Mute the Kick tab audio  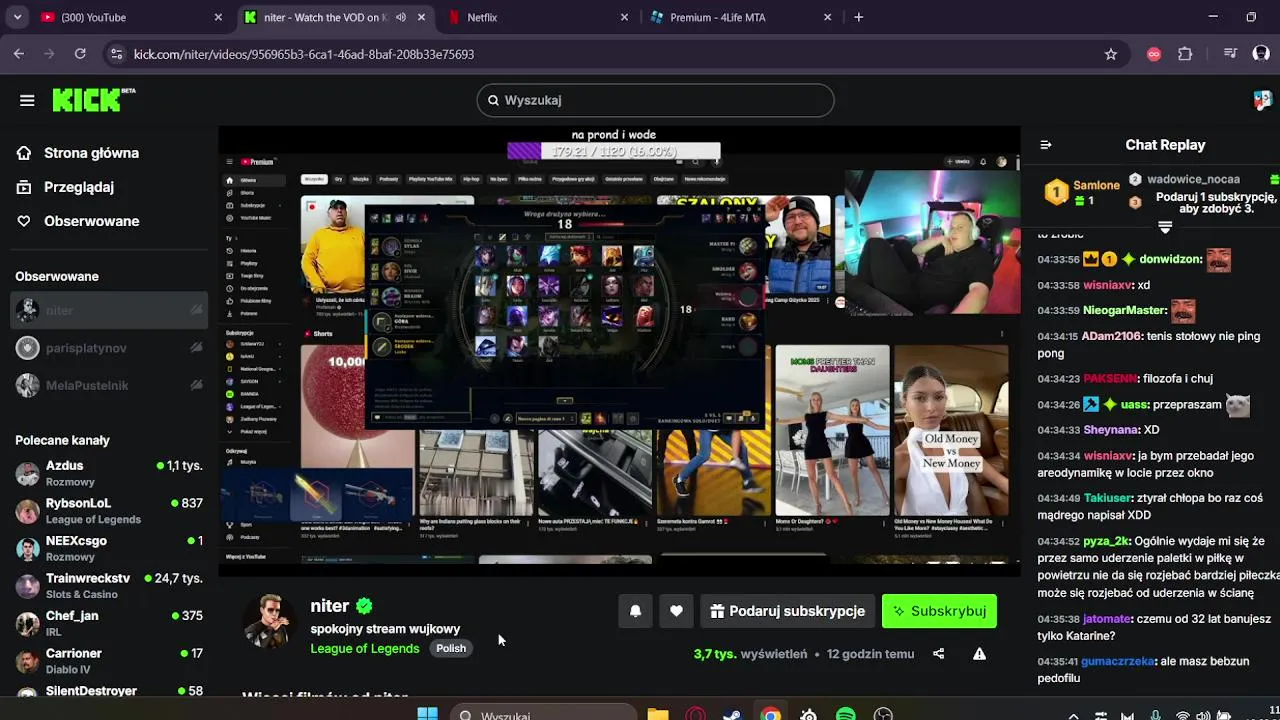point(401,17)
